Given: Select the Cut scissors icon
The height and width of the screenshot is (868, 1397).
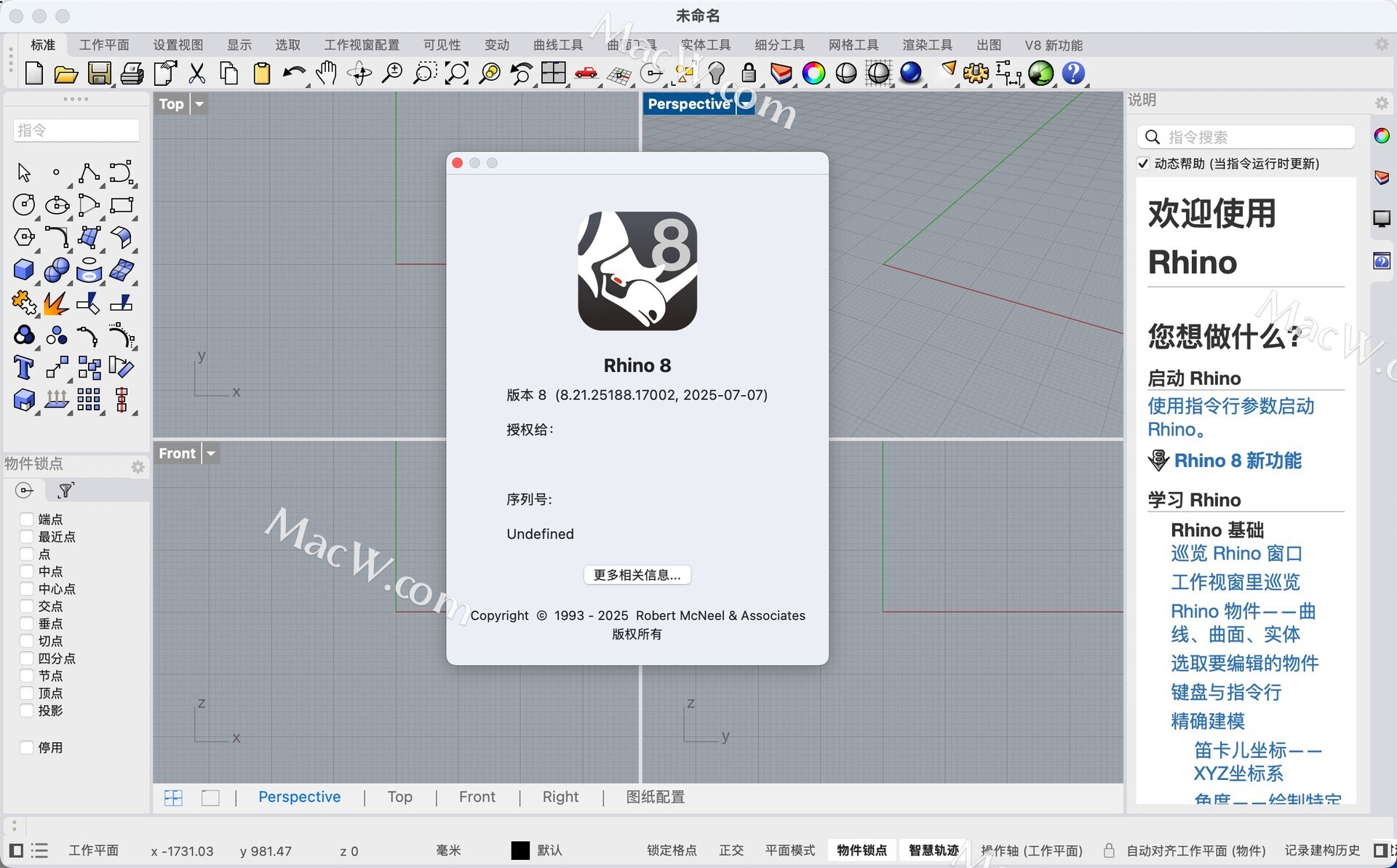Looking at the screenshot, I should click(x=196, y=73).
